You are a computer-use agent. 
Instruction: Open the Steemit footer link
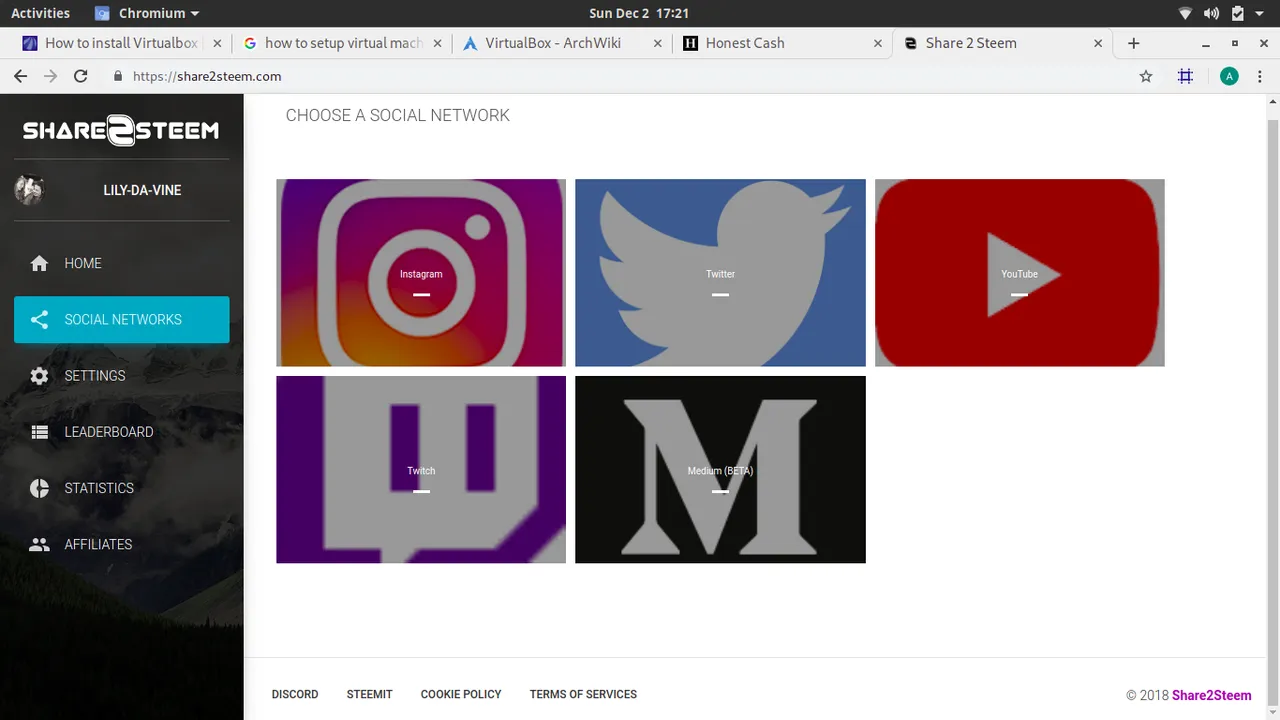coord(369,694)
